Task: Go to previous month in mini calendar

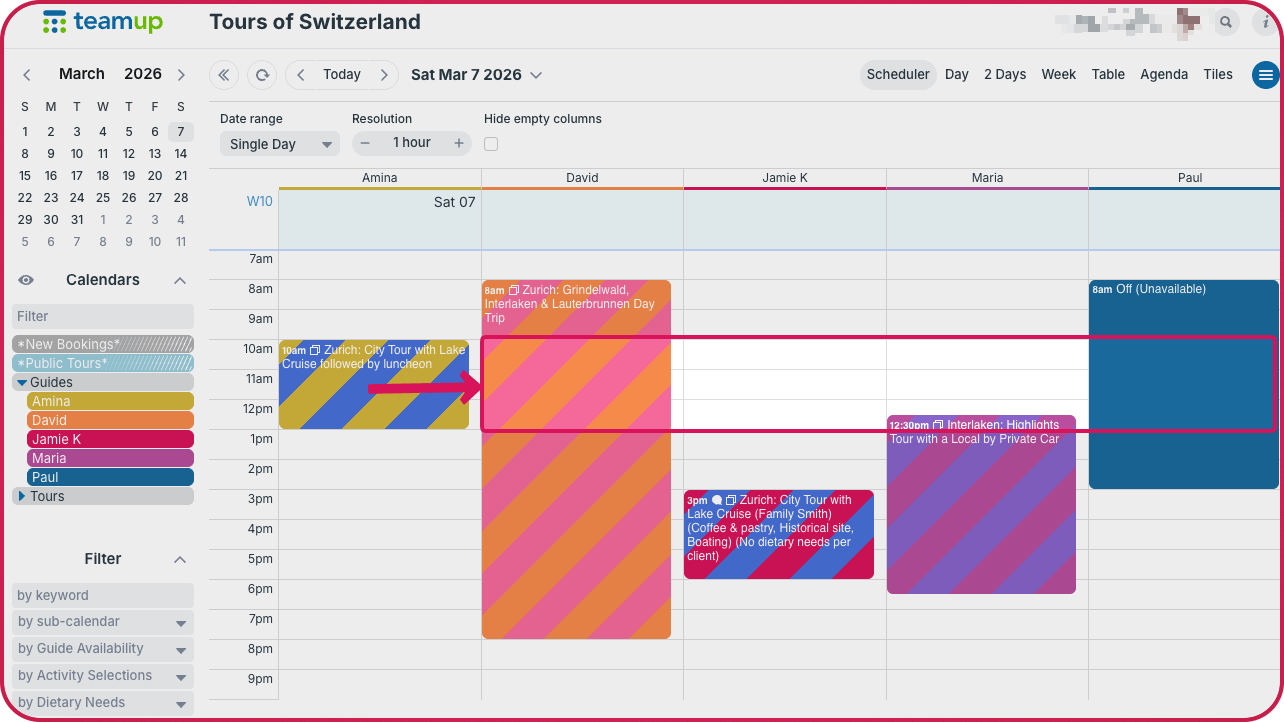Action: [x=27, y=75]
